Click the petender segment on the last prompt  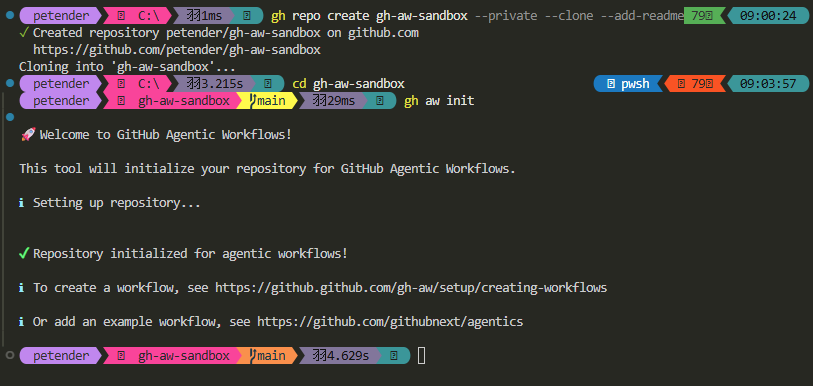pyautogui.click(x=61, y=355)
